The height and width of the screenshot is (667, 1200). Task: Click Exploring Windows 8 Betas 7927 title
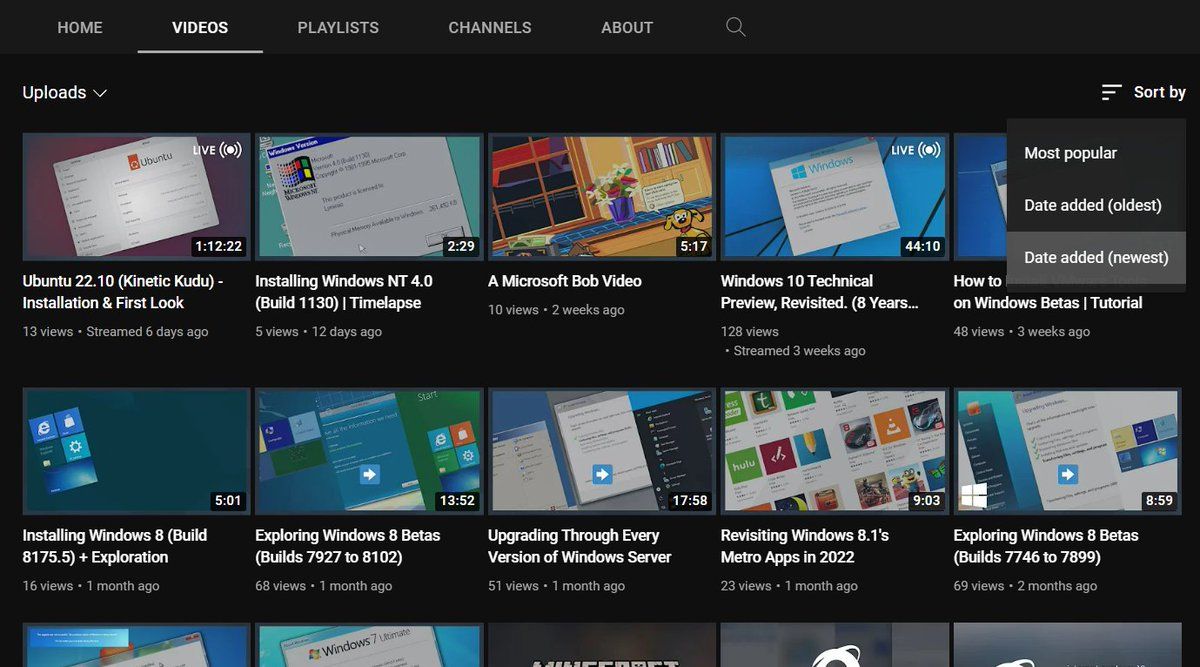tap(347, 546)
